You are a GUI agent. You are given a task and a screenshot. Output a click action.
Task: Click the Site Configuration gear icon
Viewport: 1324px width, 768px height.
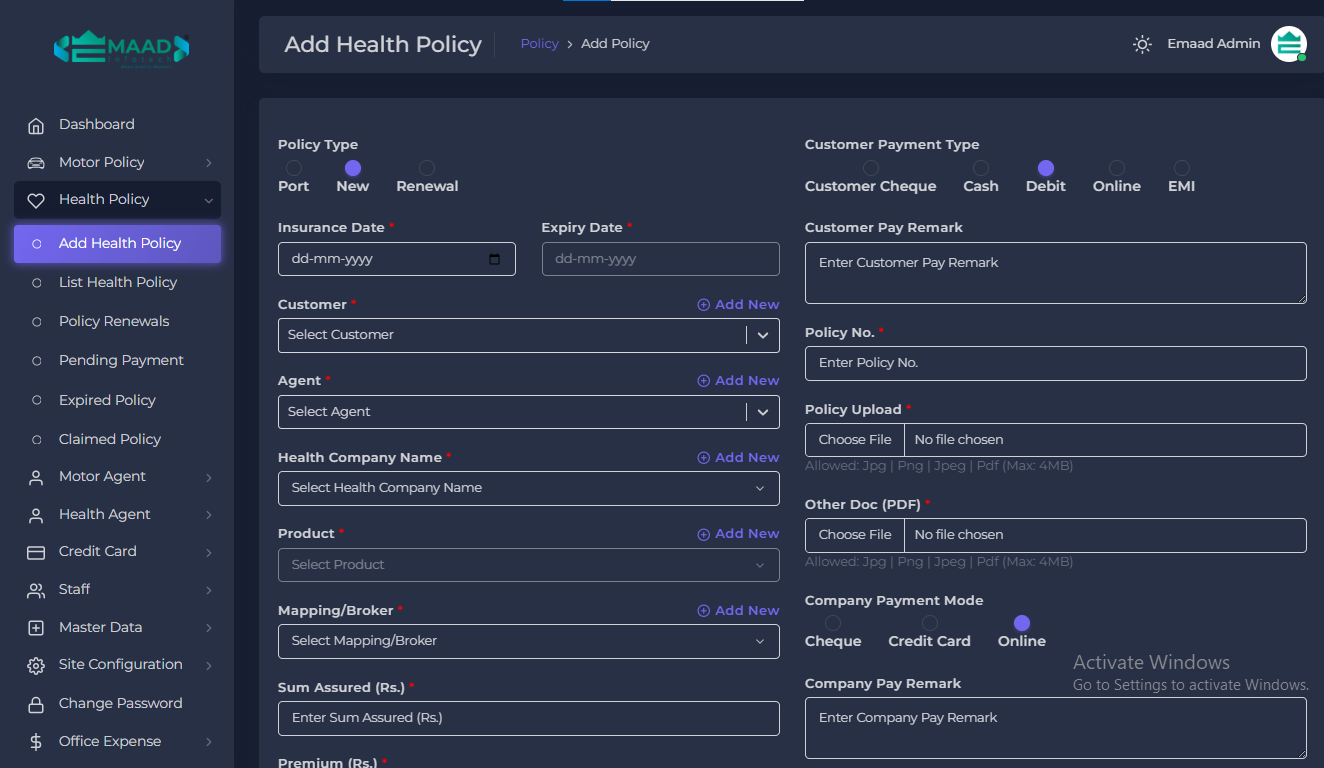click(x=36, y=665)
